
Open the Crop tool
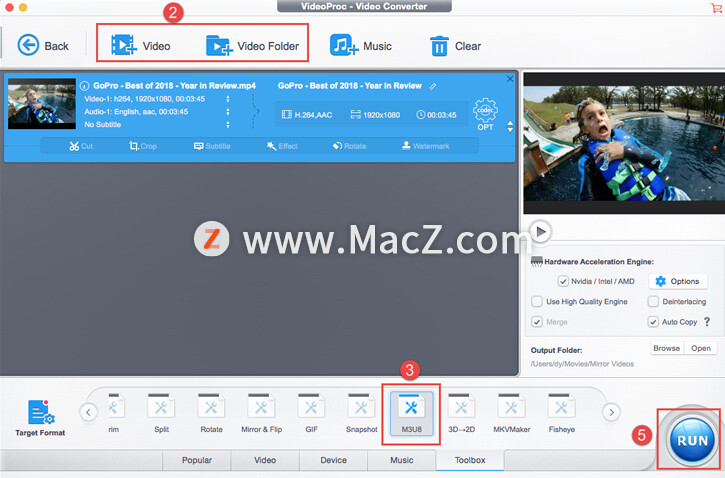143,146
